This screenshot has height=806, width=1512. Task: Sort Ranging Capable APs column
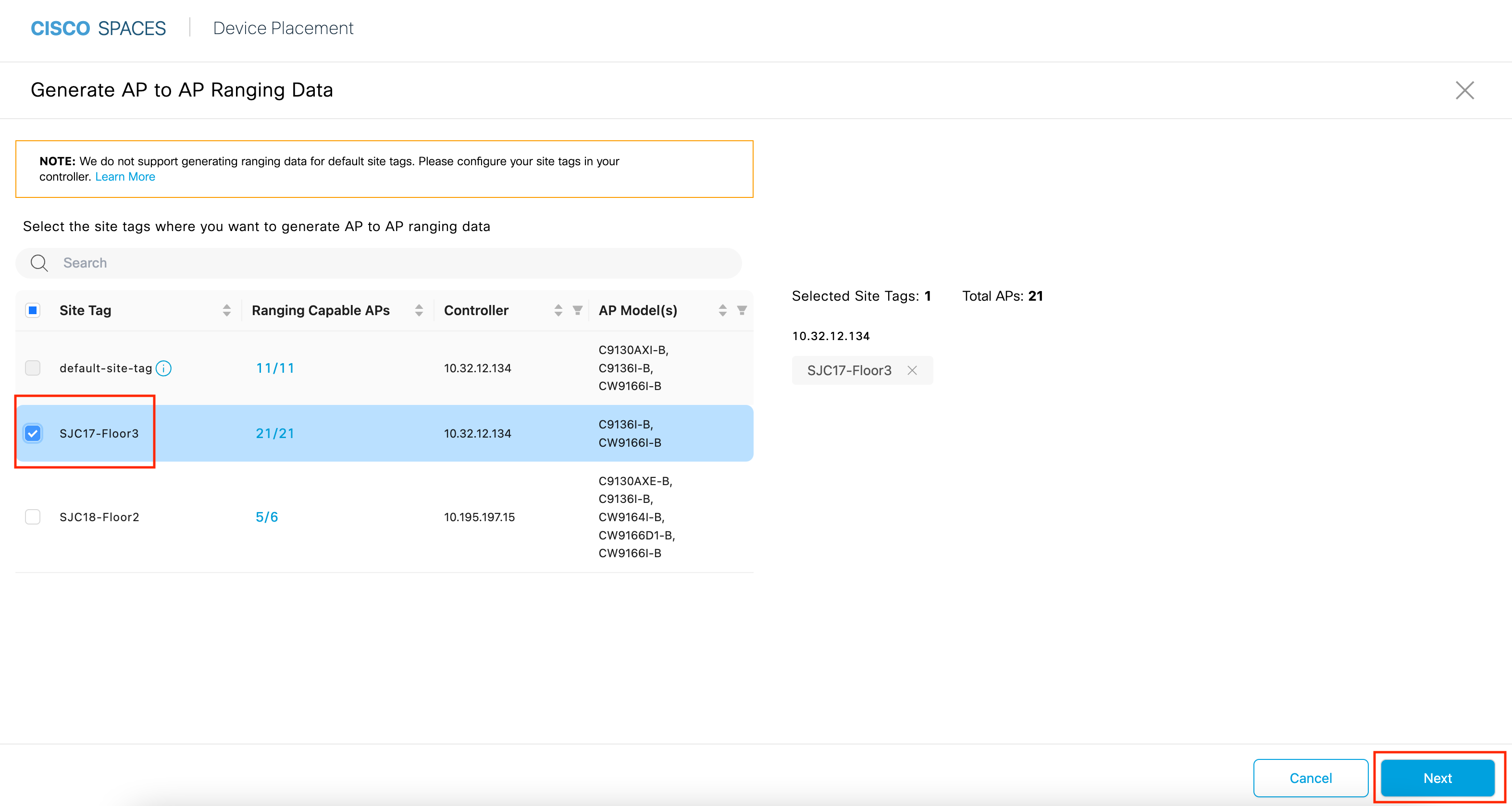(419, 310)
